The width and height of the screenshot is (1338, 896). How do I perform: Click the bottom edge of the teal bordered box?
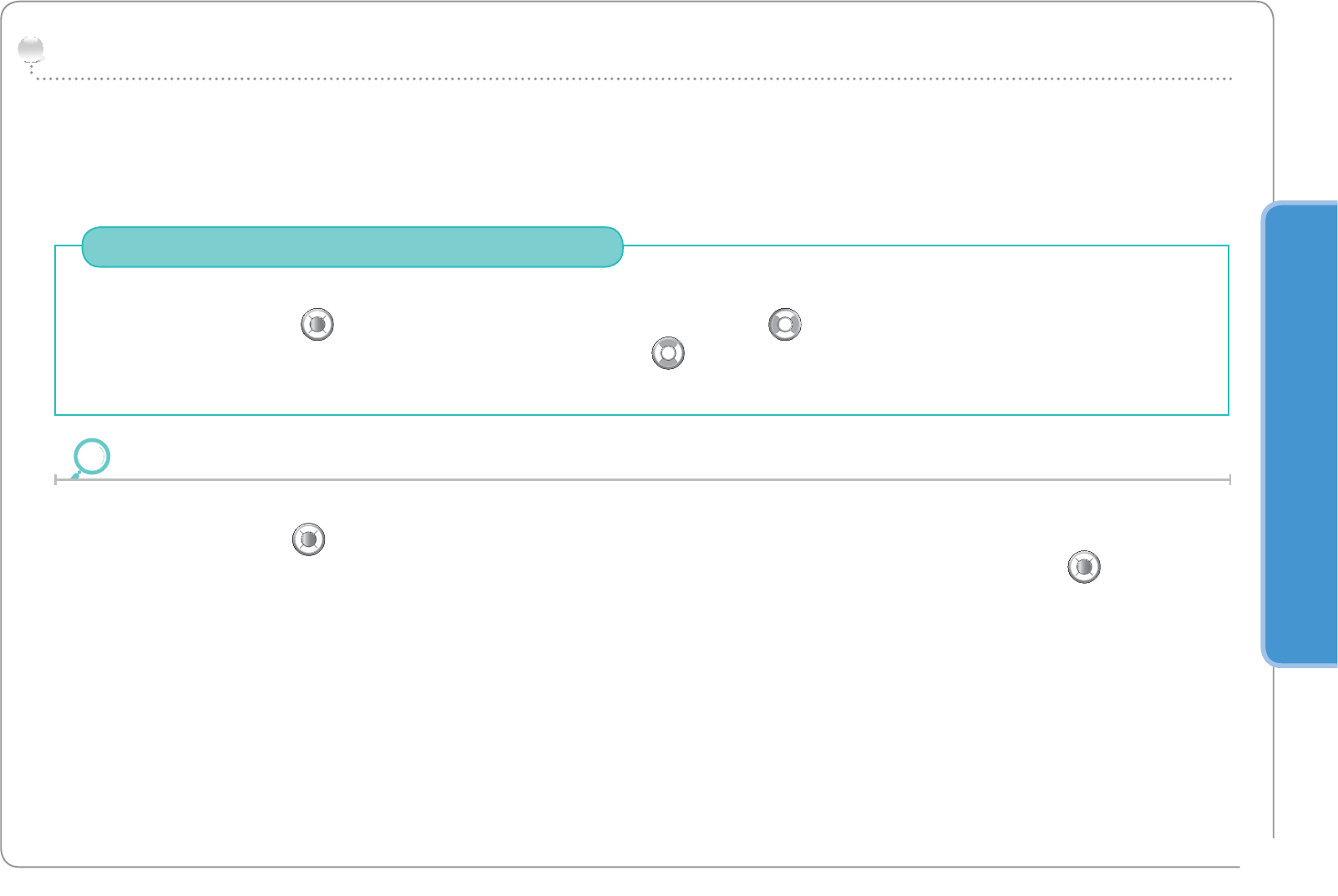pos(643,414)
